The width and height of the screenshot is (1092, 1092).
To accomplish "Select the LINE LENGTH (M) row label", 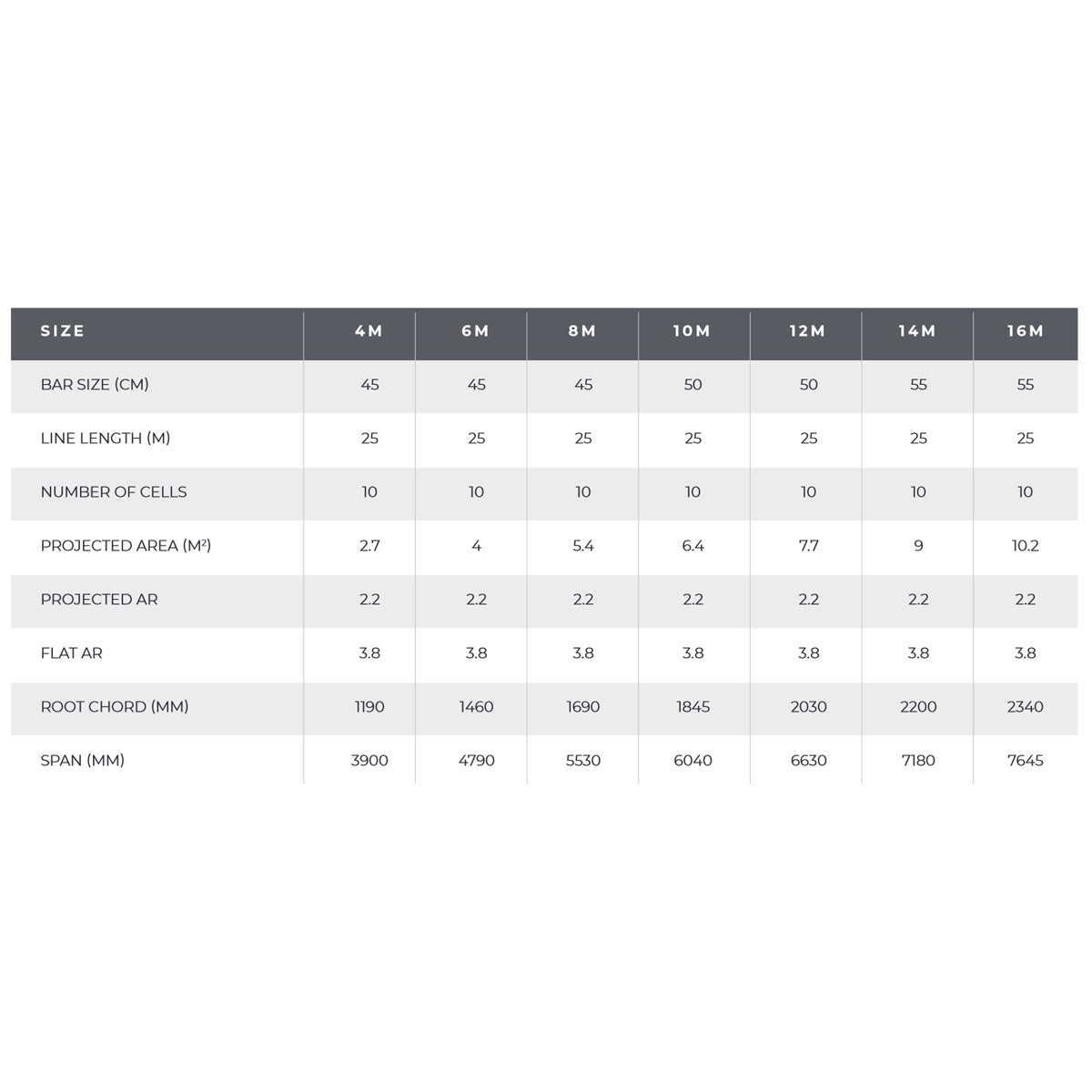I will click(106, 439).
